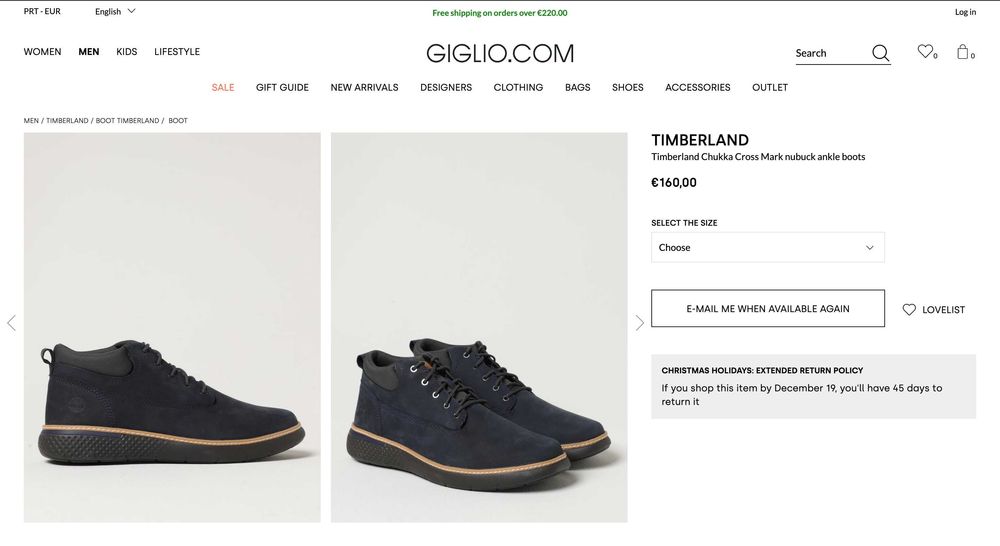This screenshot has height=546, width=1000.
Task: Click the search magnifier icon
Action: click(x=880, y=53)
